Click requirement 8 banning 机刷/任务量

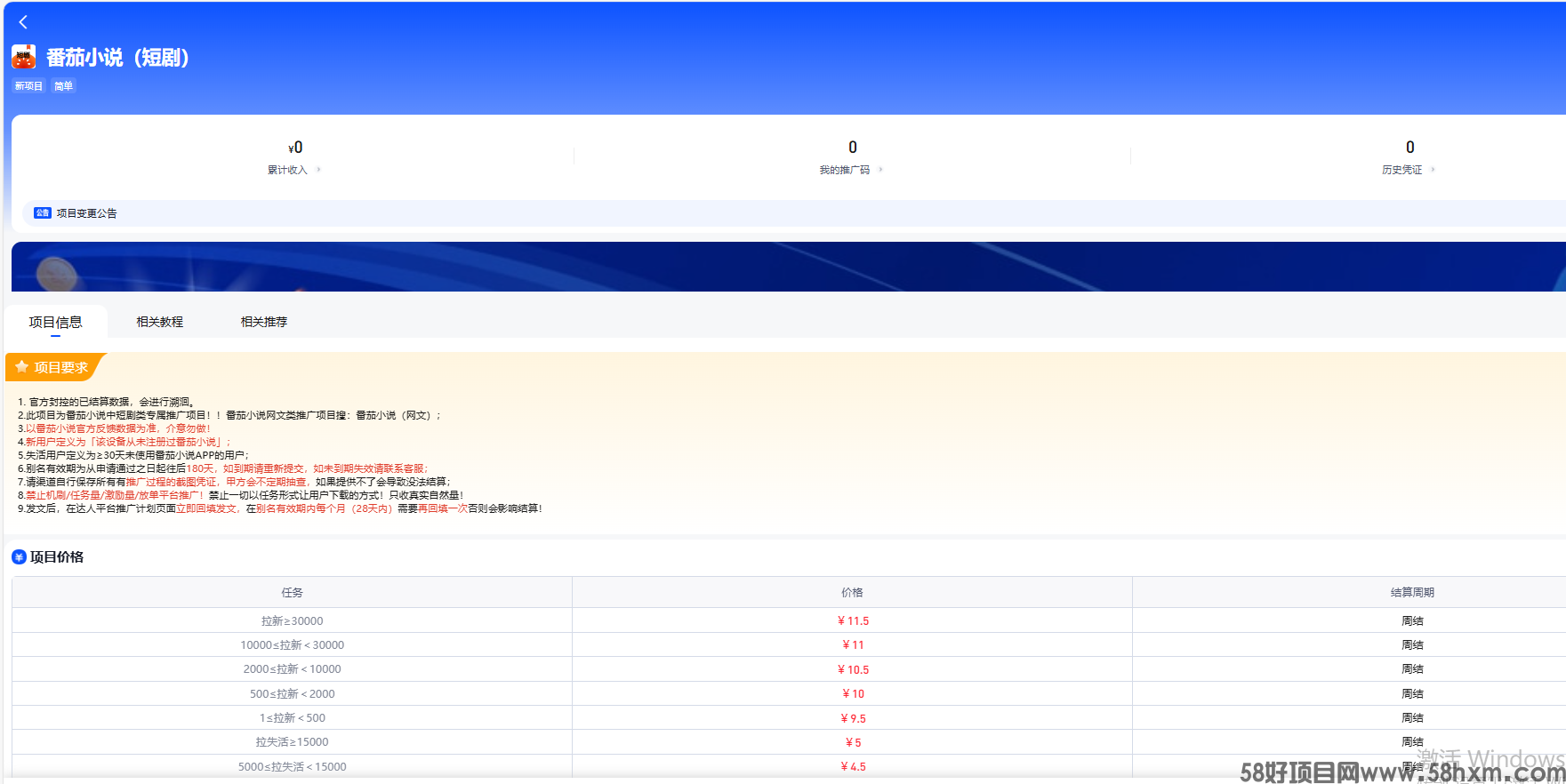(x=241, y=495)
